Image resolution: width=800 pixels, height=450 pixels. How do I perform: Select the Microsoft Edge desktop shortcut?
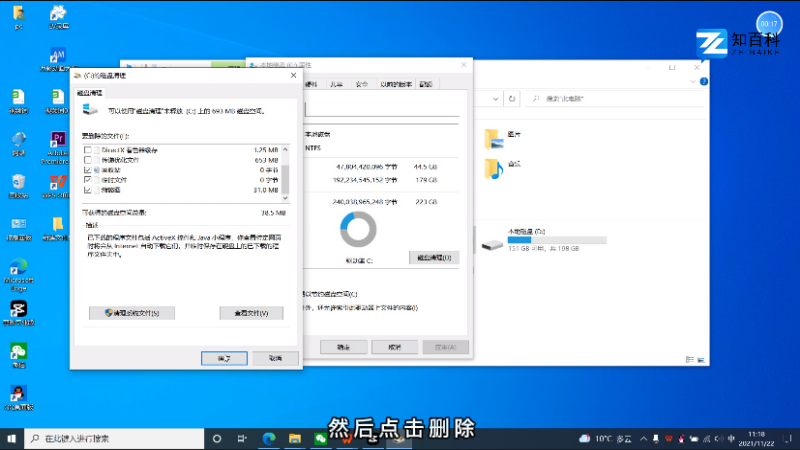[x=18, y=268]
